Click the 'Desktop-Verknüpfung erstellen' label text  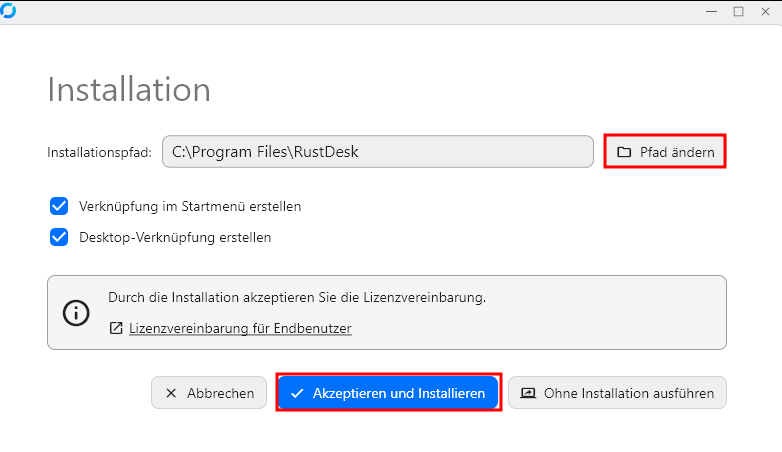point(175,237)
